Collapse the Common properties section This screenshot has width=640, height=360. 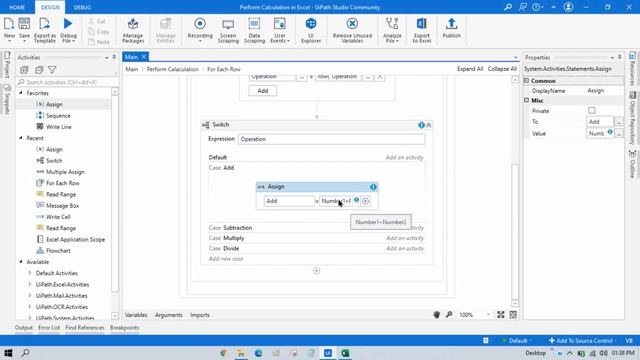click(x=527, y=81)
